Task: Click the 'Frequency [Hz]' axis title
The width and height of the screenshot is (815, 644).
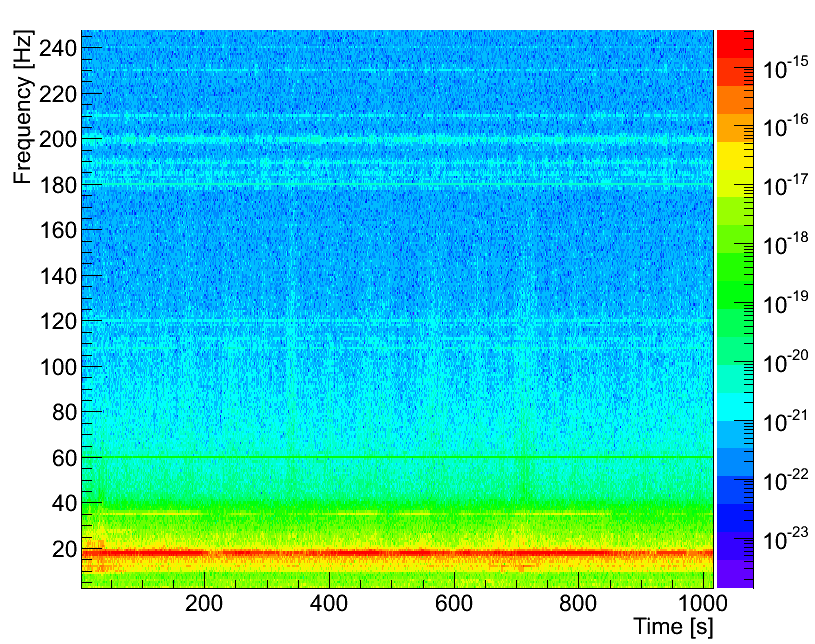Action: (x=23, y=107)
